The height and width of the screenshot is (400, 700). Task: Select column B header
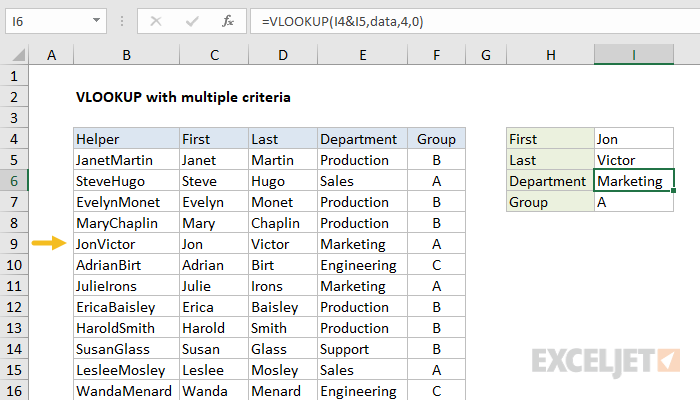click(x=126, y=55)
